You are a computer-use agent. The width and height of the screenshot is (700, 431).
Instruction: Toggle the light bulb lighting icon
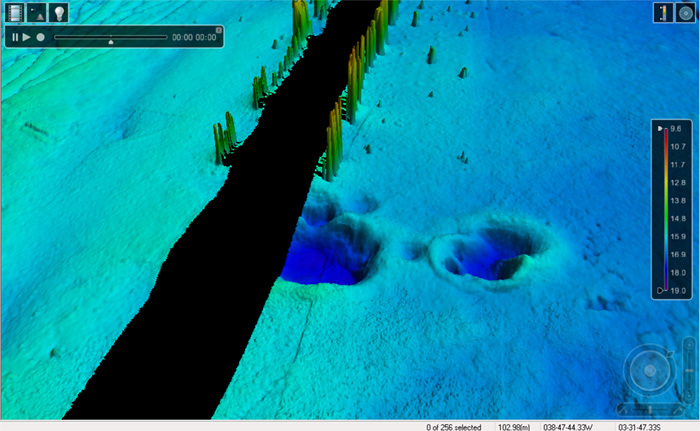pyautogui.click(x=59, y=13)
